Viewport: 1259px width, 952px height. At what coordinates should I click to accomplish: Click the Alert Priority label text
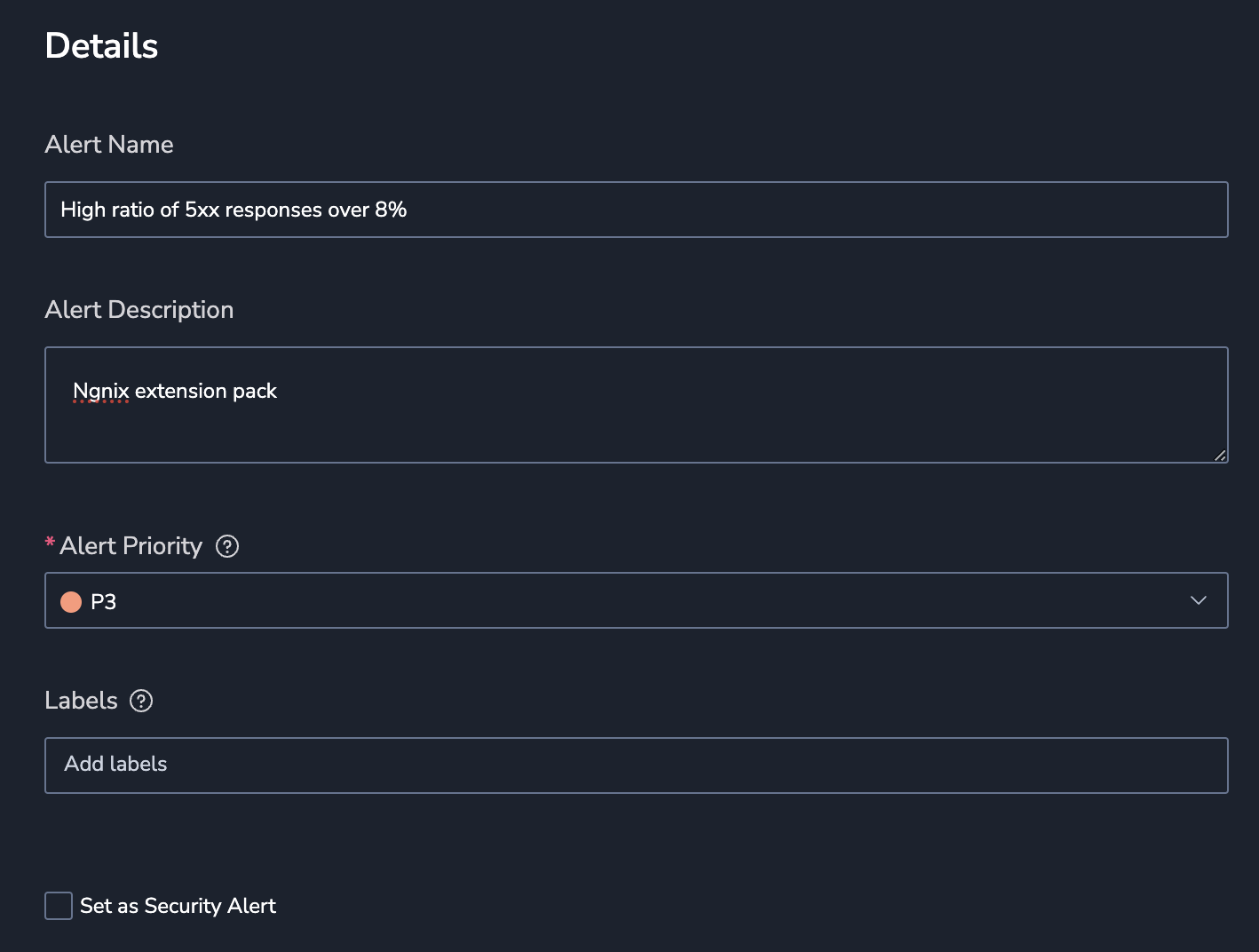pos(131,546)
